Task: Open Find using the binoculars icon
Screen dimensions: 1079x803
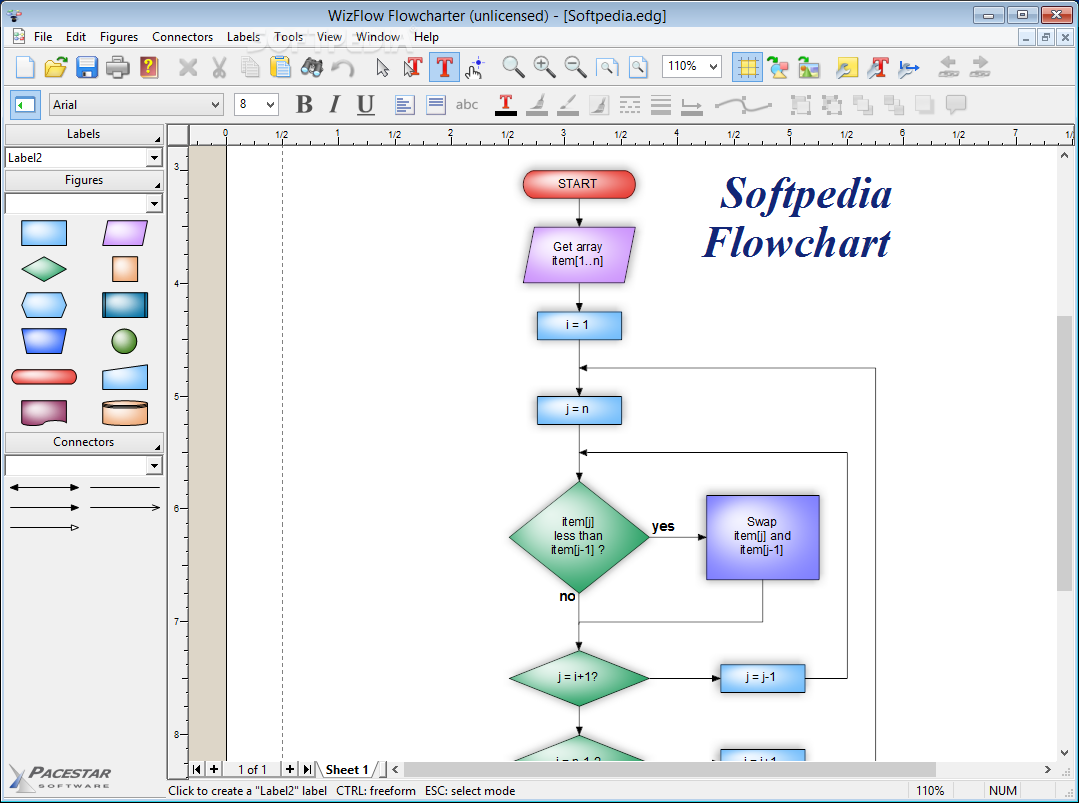Action: [x=312, y=67]
